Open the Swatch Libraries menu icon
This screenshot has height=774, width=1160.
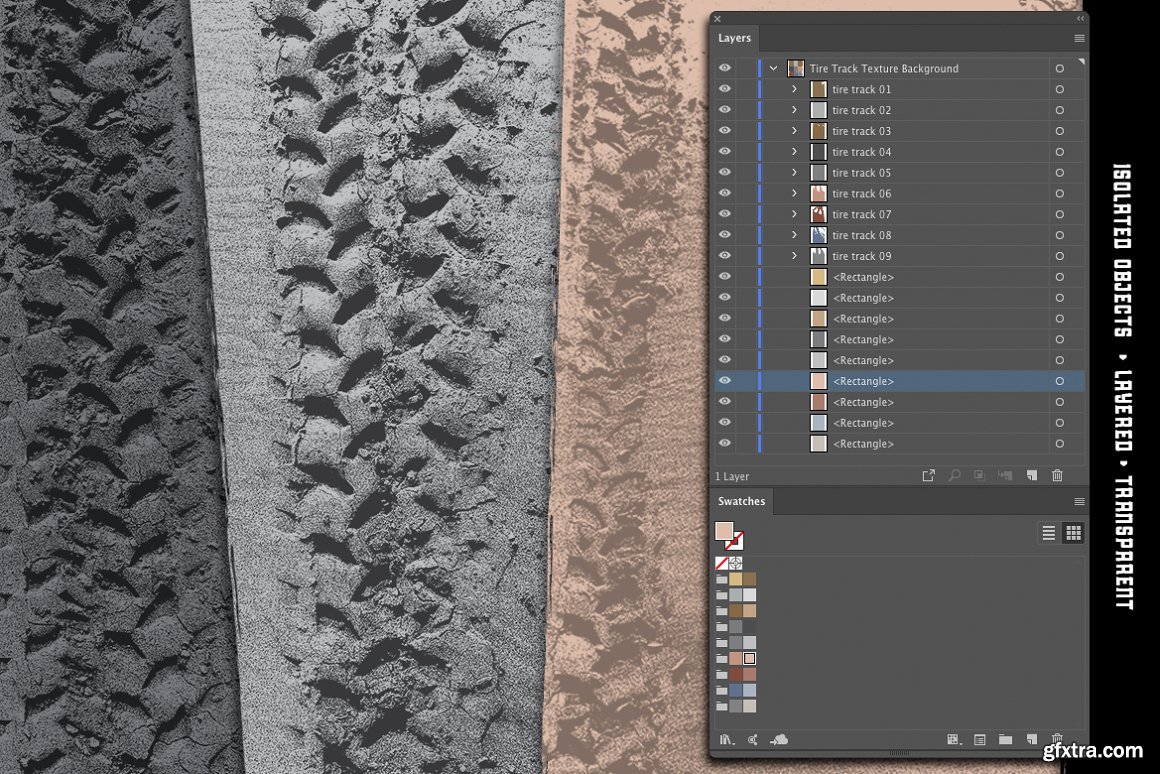[x=727, y=740]
